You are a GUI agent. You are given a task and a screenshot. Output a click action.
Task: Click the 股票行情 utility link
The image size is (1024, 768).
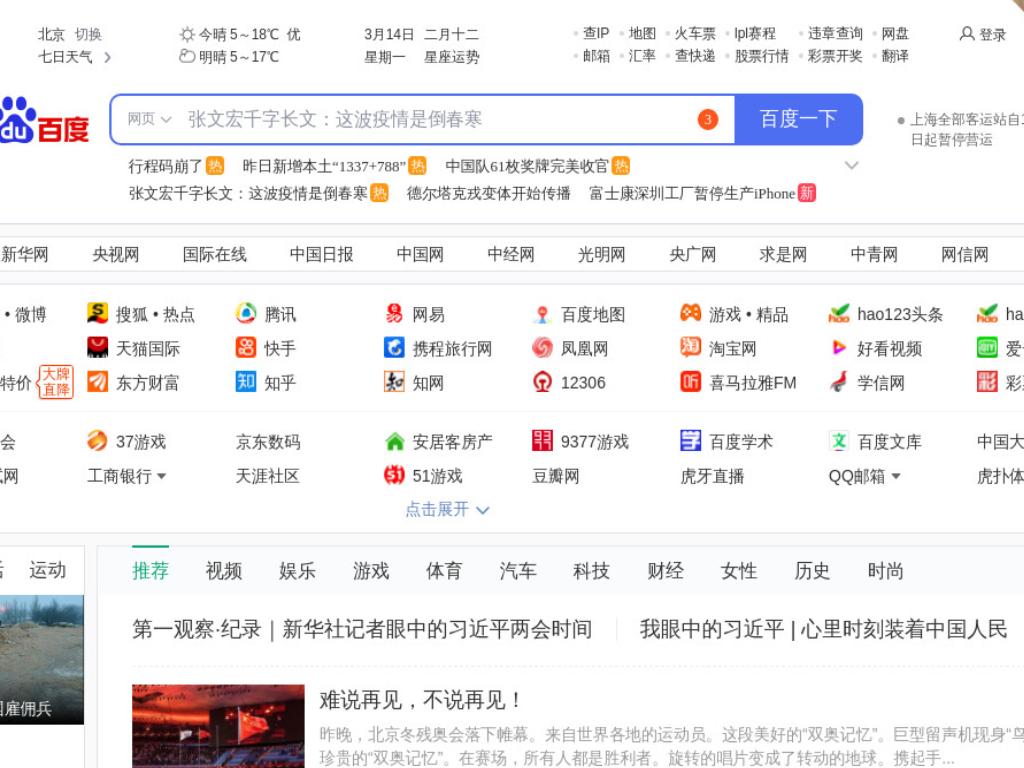pos(761,56)
